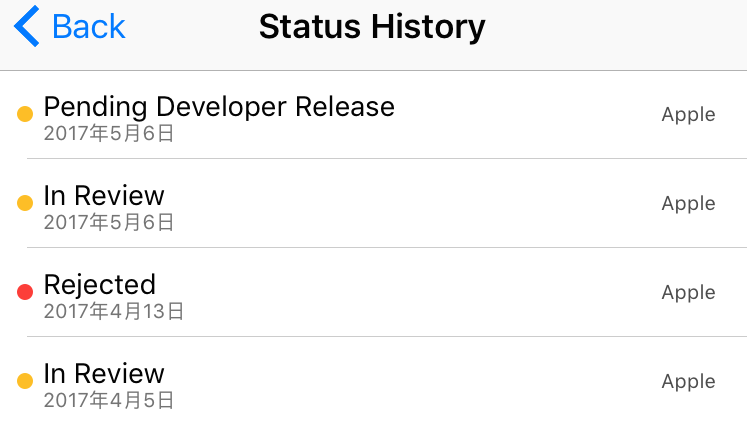Click the red dot beside Rejected
747x423 pixels.
click(x=25, y=292)
